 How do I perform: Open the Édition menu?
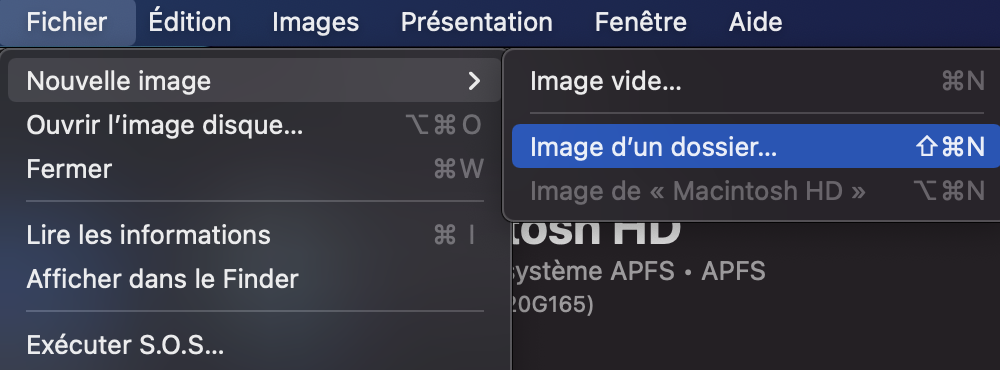(189, 22)
